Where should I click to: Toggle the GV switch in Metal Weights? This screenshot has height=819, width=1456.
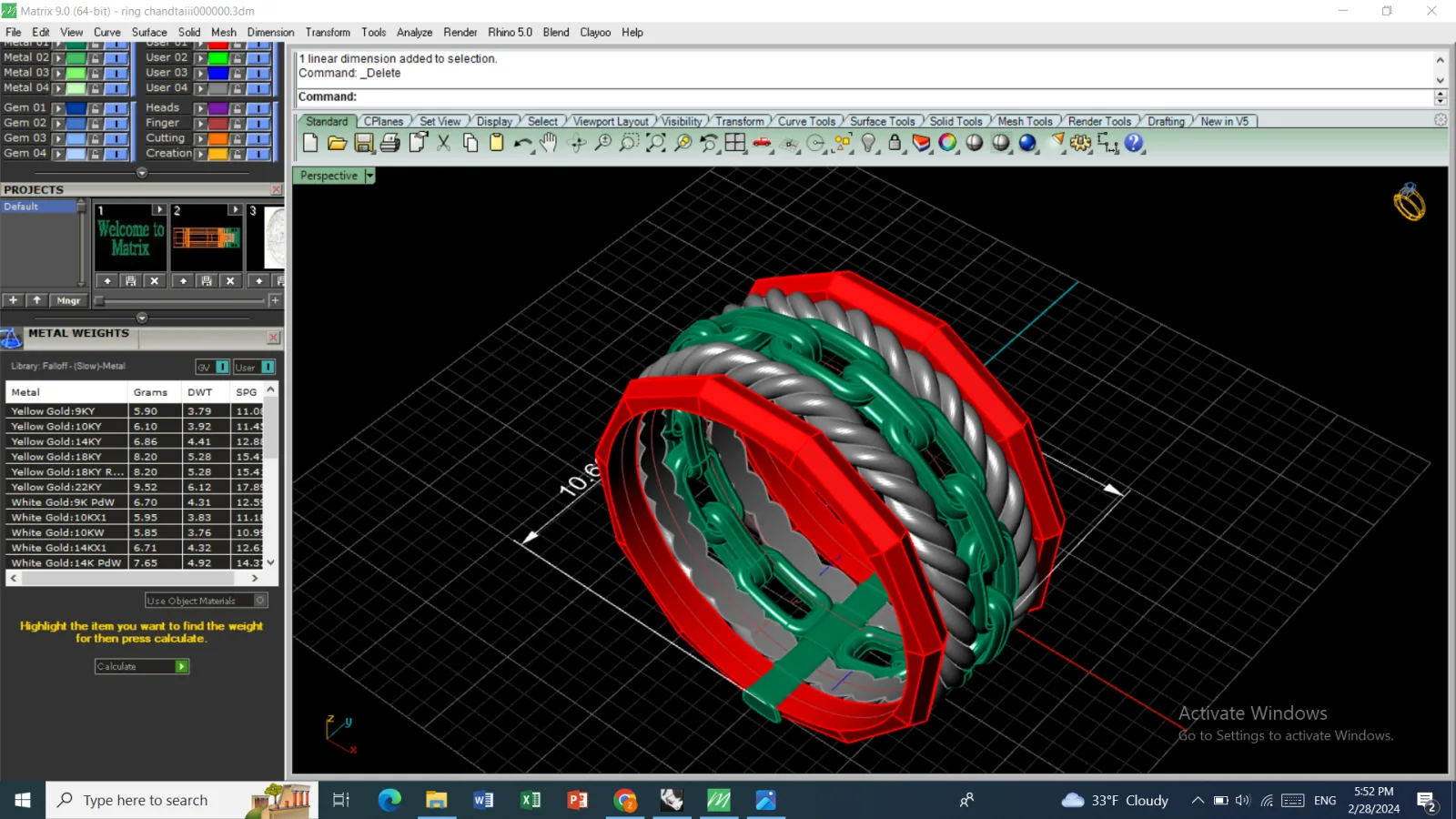coord(222,367)
